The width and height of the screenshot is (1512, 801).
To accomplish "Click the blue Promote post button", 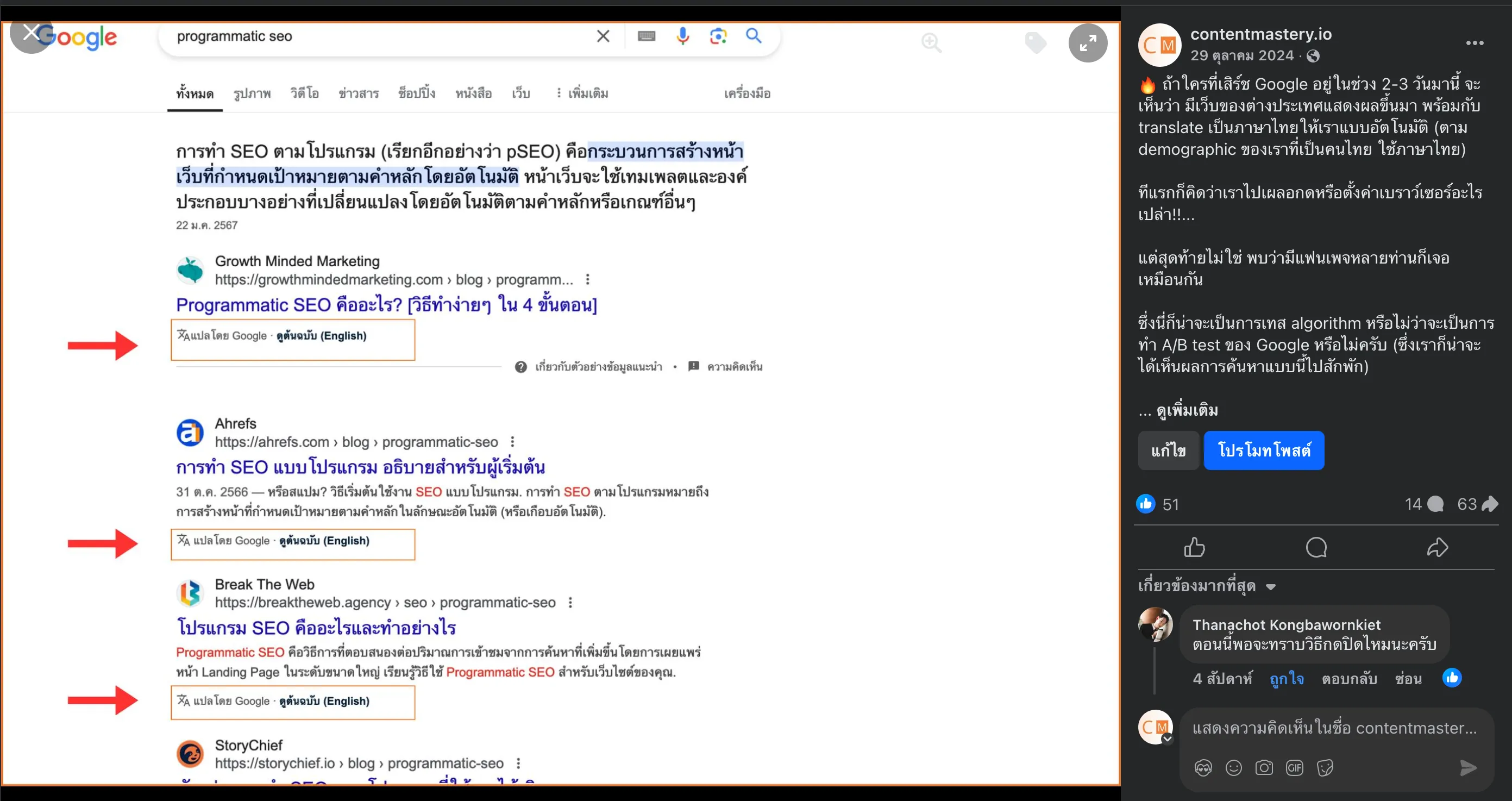I will click(x=1263, y=450).
